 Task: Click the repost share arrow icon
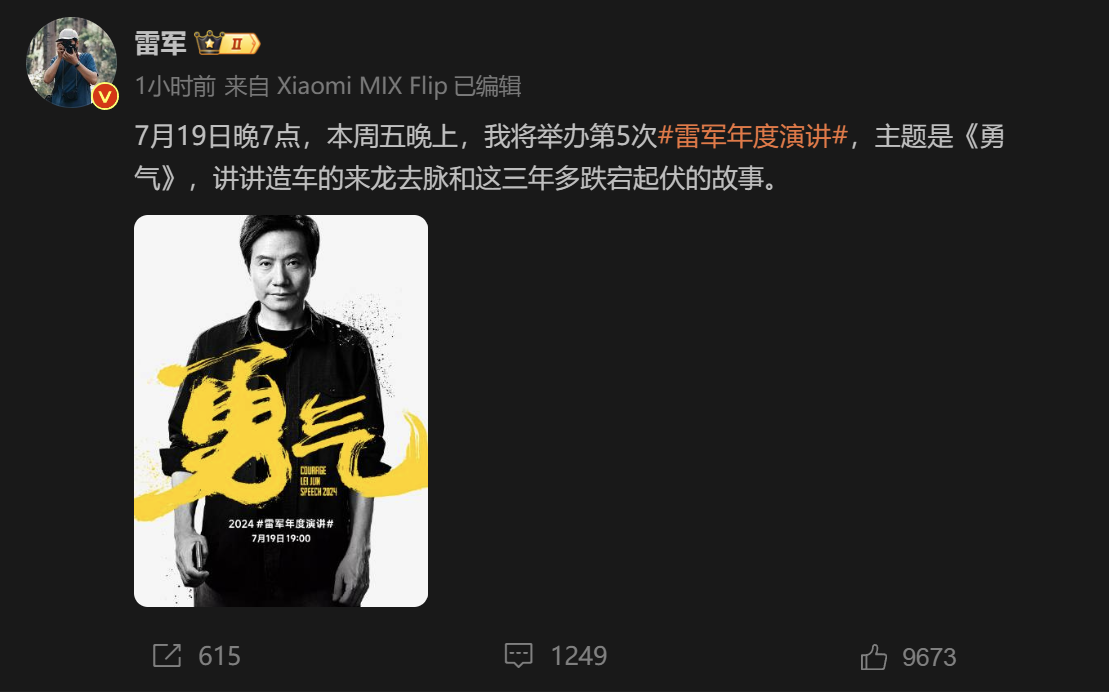tap(167, 656)
